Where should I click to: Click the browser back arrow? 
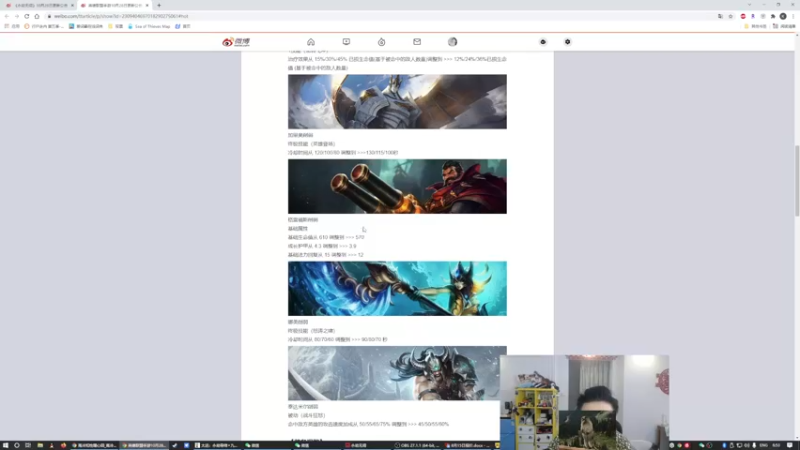coord(7,16)
